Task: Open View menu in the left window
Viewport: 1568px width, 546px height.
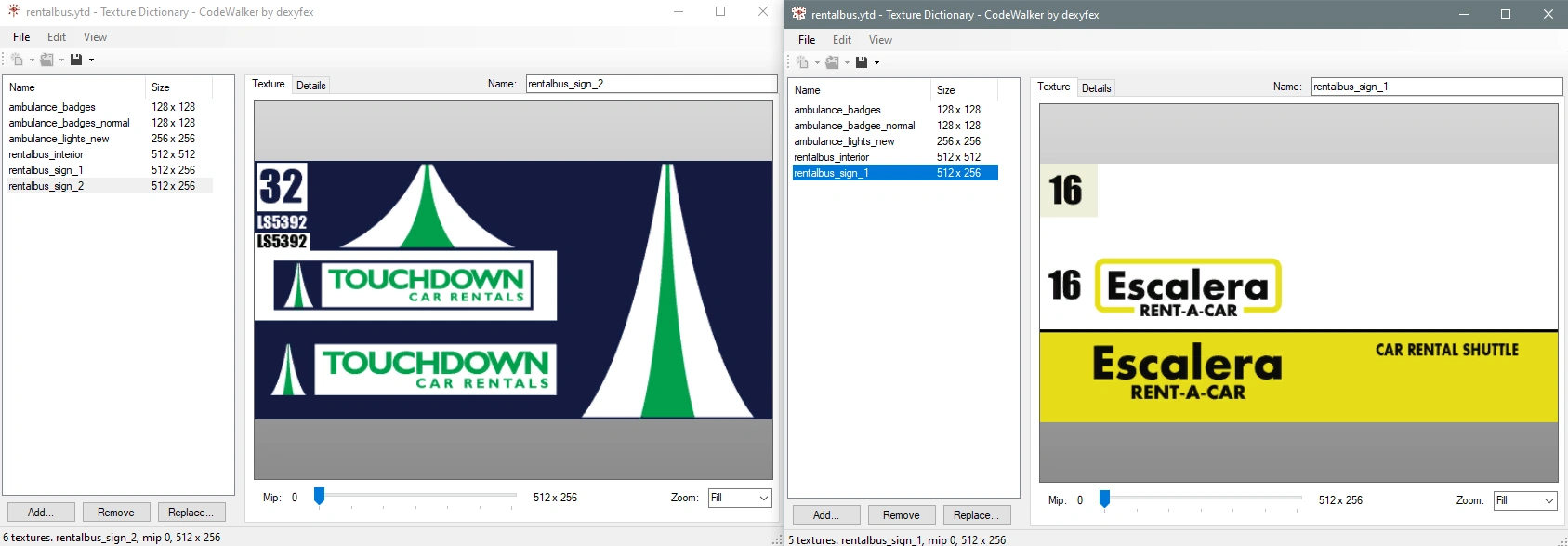Action: [95, 37]
